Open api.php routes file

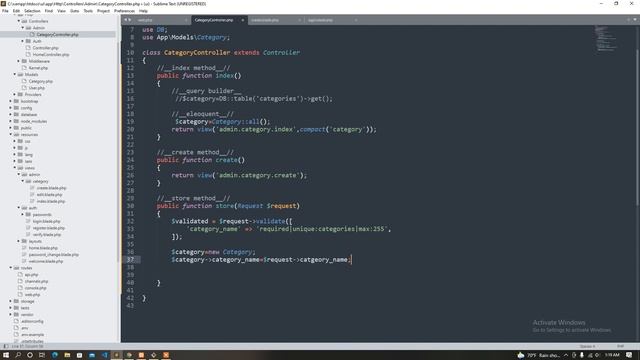click(31, 275)
